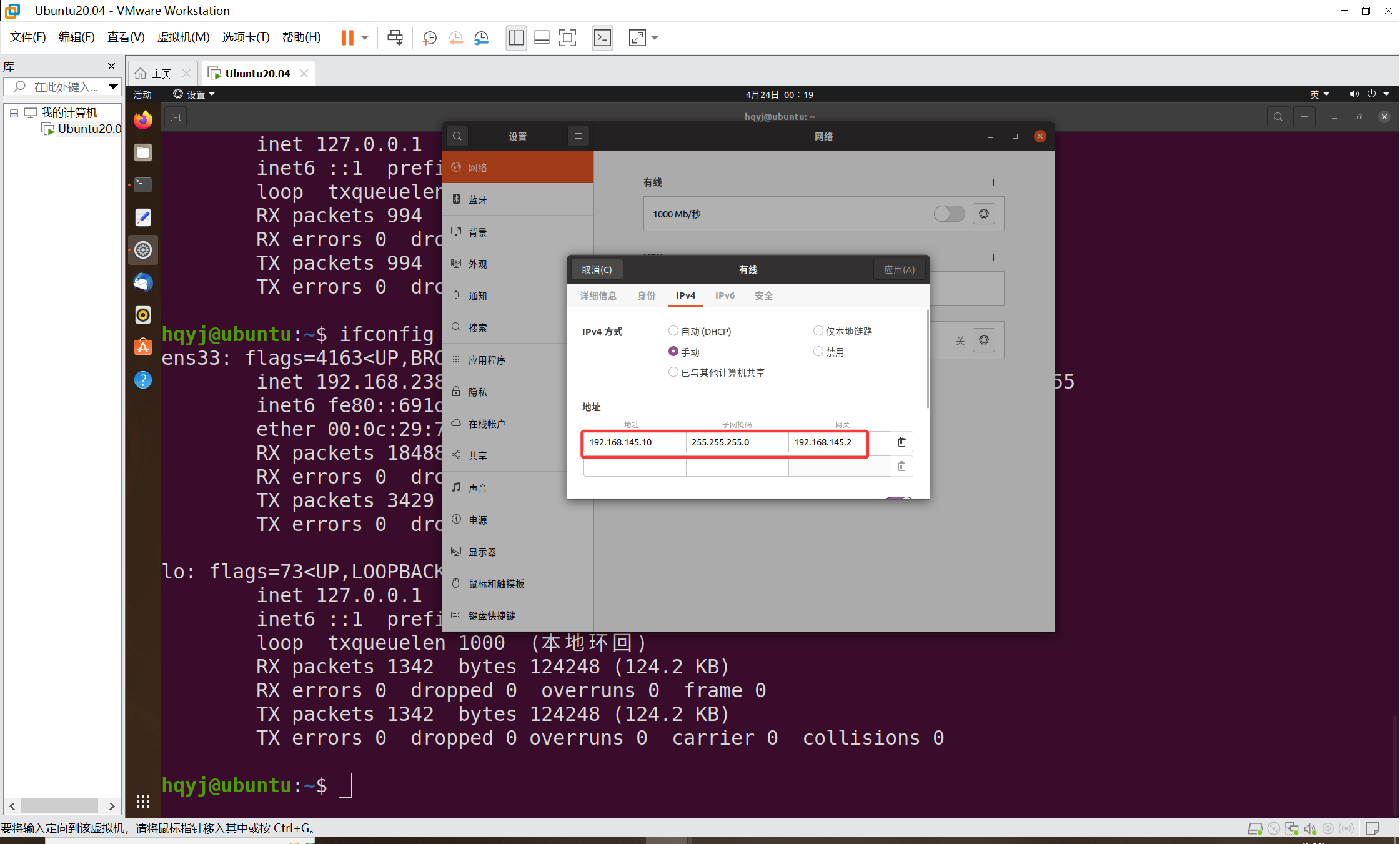Open the stretch guest display dropdown
The height and width of the screenshot is (844, 1400).
click(653, 37)
